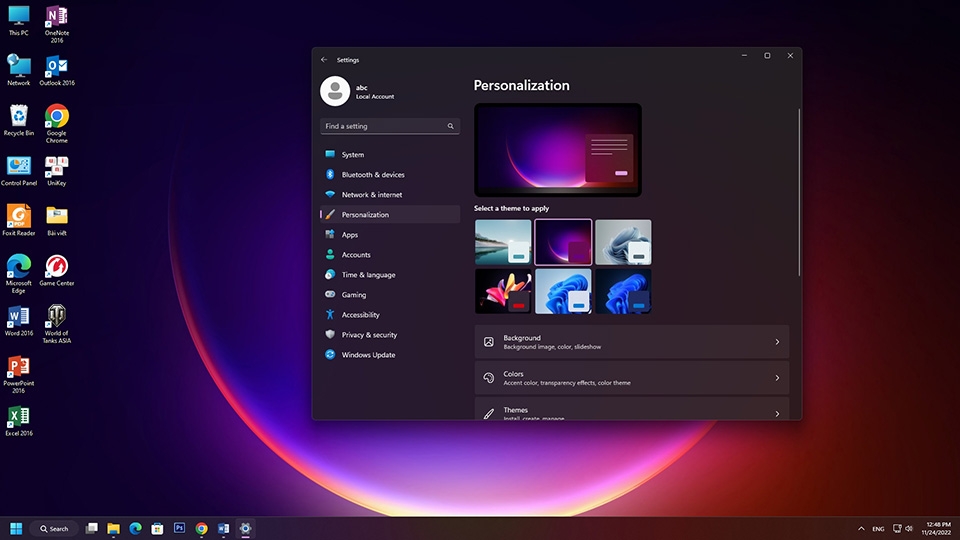Screen dimensions: 960x540
Task: Click the Settings window scrollbar
Action: pos(798,192)
